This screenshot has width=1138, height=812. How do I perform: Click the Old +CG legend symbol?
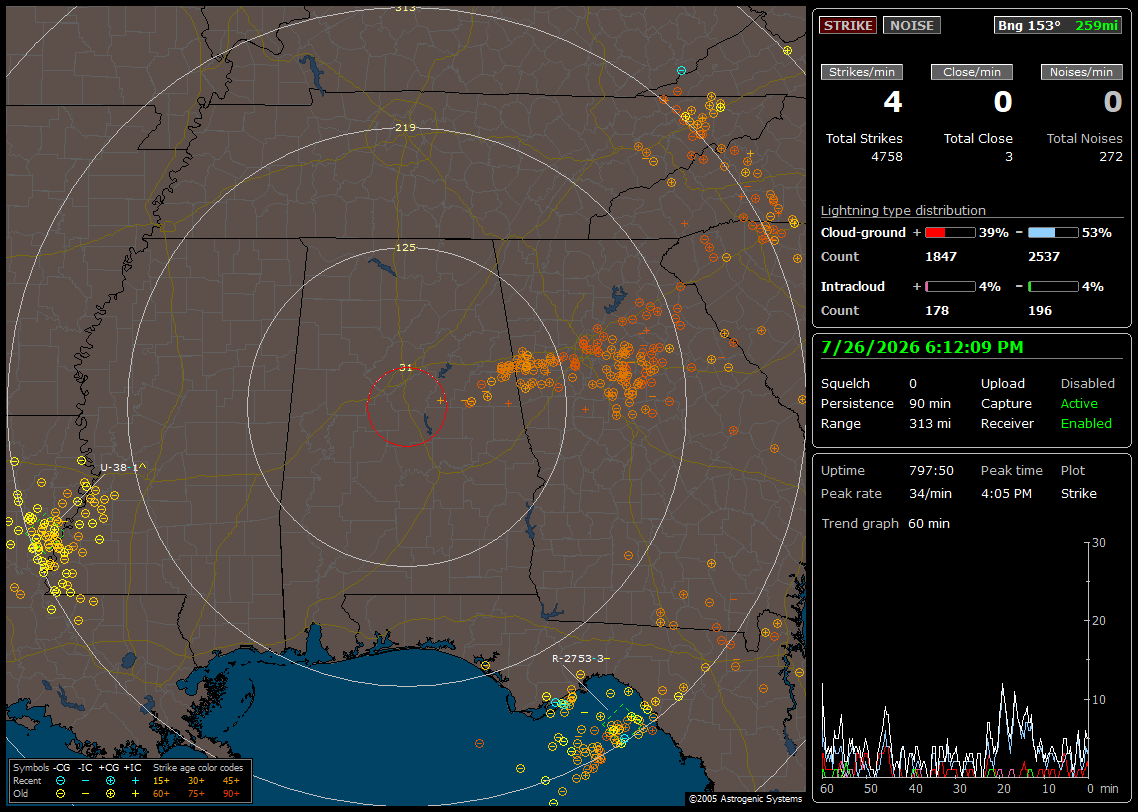(x=110, y=794)
